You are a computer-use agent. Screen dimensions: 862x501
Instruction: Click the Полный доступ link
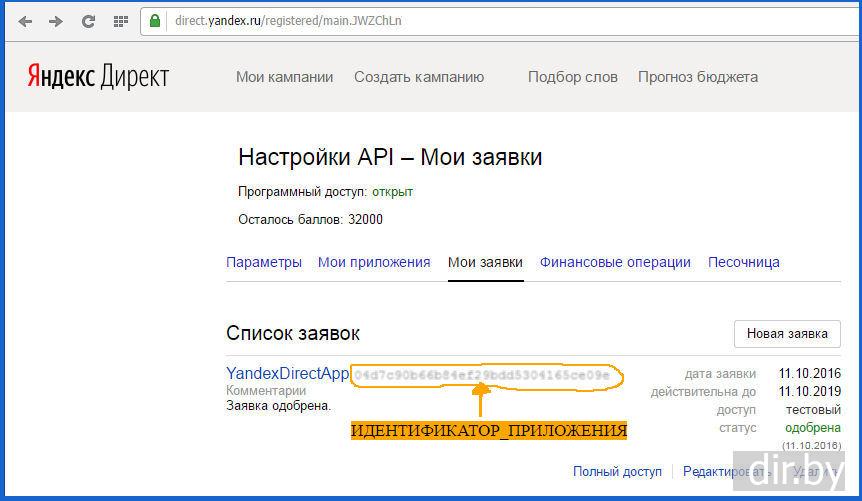pos(617,471)
